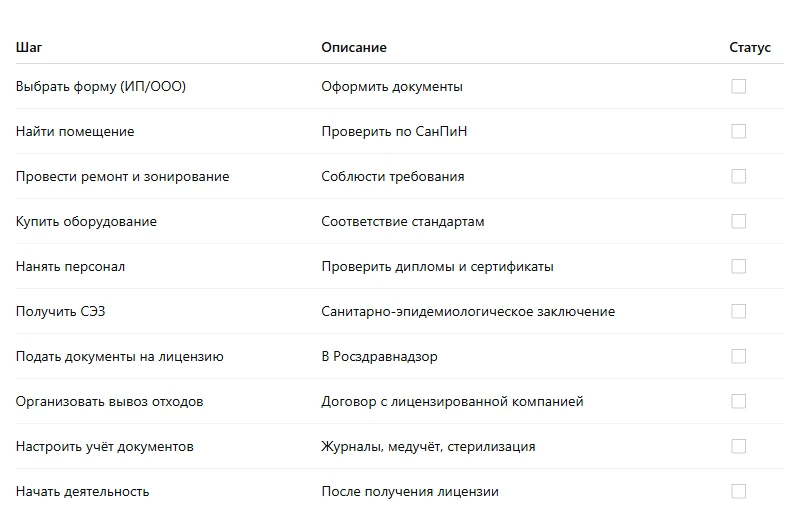
Task: Select the Журналы, медучёт, стерилизация cell
Action: click(428, 446)
